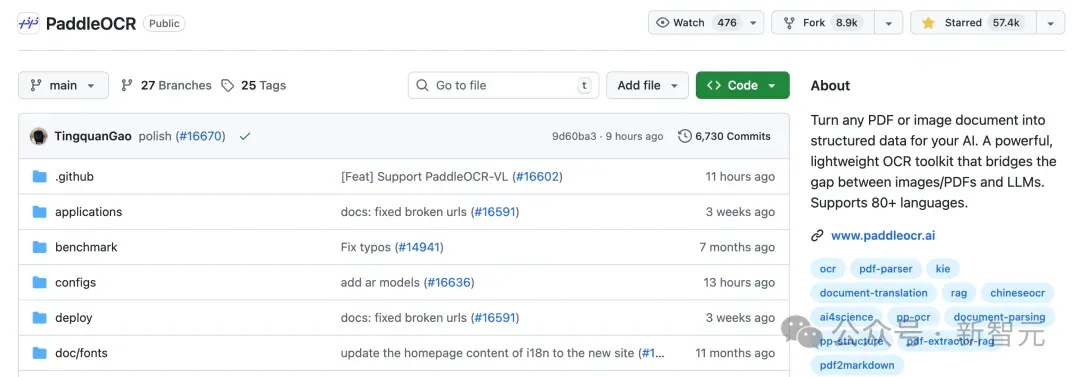This screenshot has width=1080, height=377.
Task: Click the Watch button
Action: coord(695,23)
